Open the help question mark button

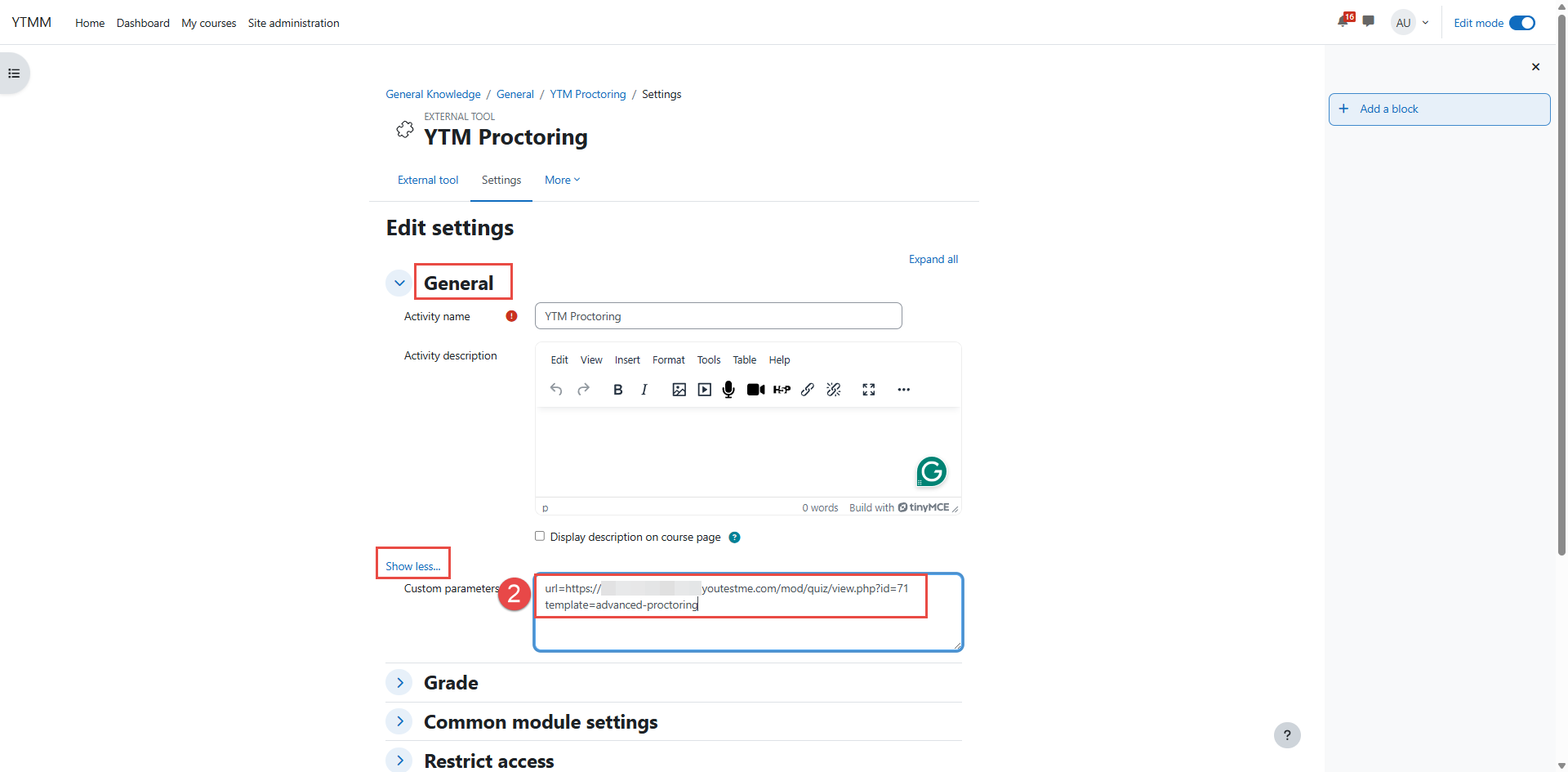pyautogui.click(x=1287, y=735)
